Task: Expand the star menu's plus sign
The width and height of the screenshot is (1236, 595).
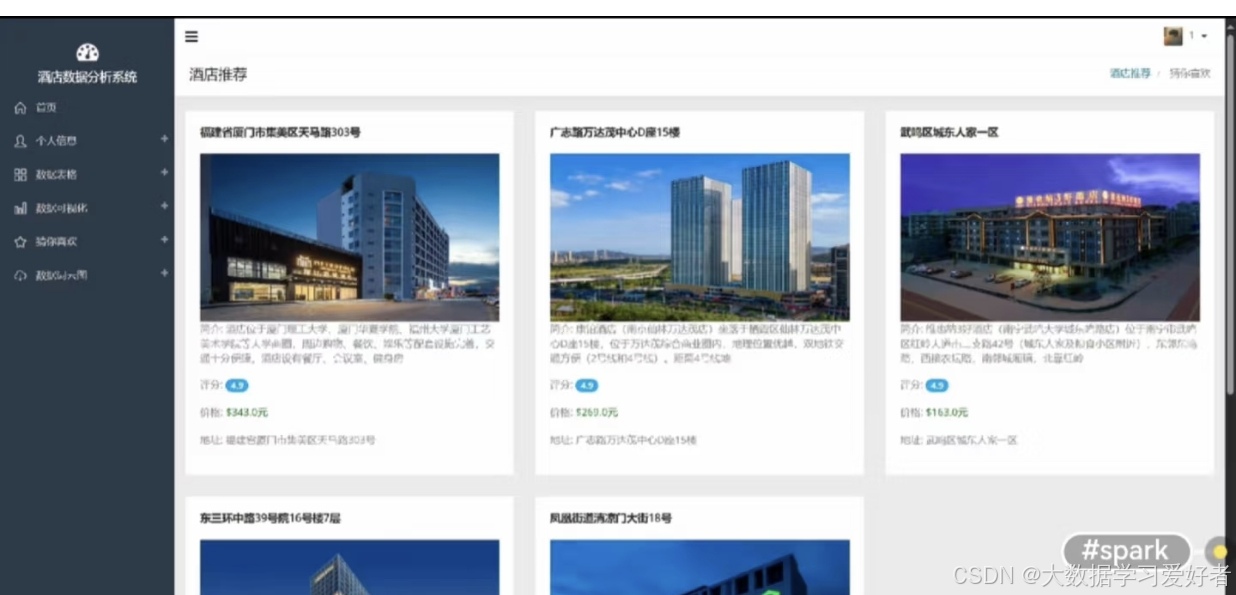Action: click(x=164, y=240)
